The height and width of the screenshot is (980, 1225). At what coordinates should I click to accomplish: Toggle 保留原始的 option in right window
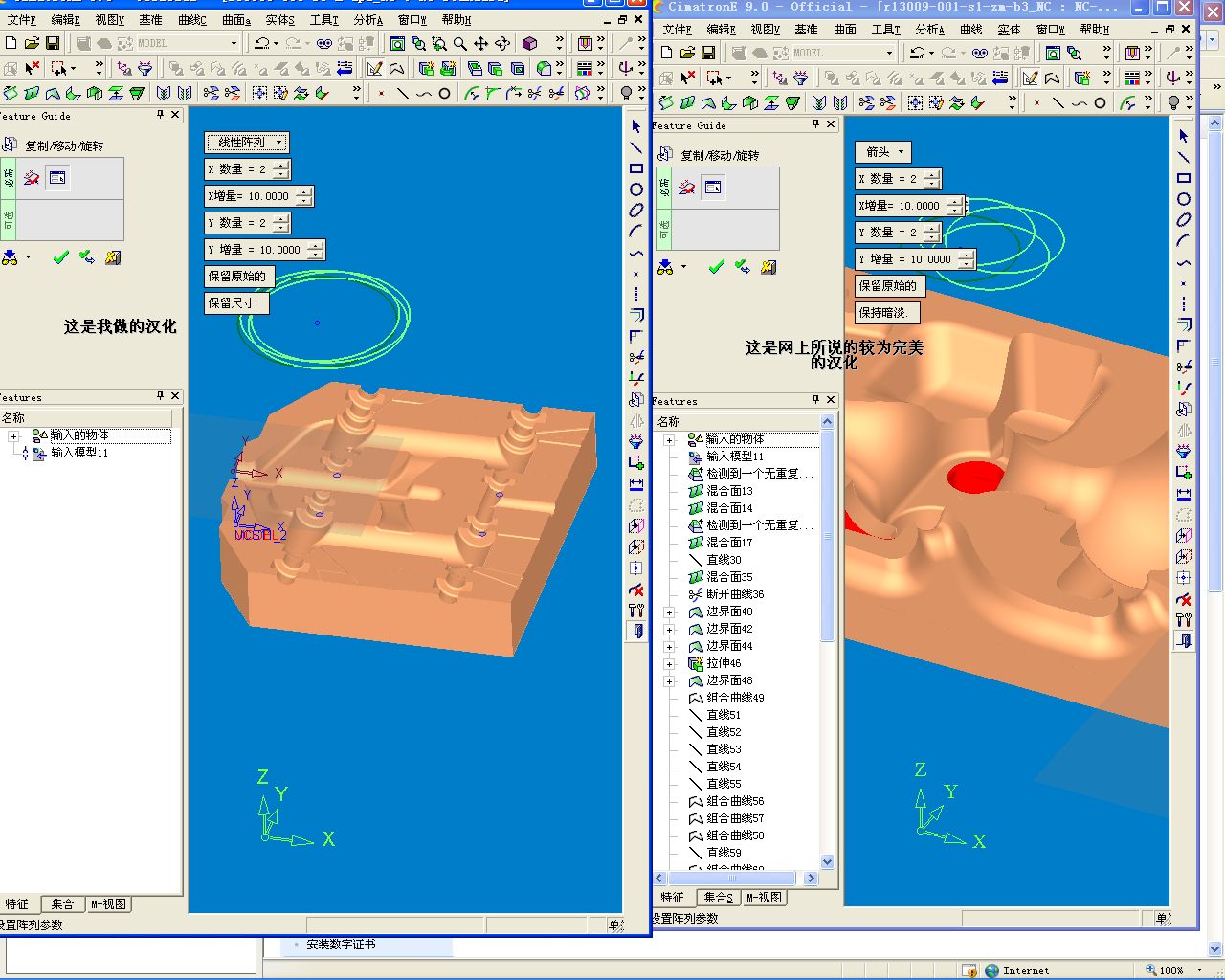pyautogui.click(x=888, y=286)
